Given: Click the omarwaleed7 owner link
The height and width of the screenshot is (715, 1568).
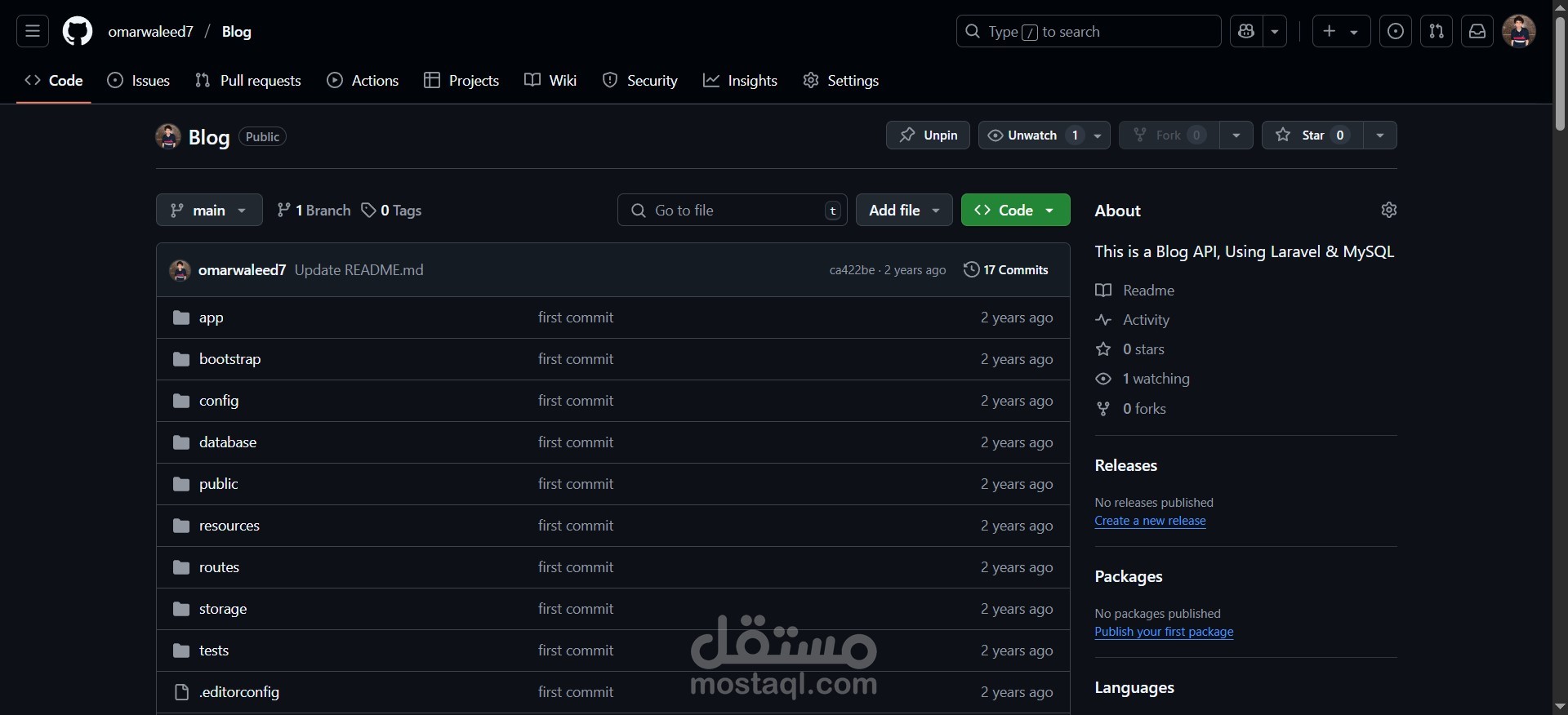Looking at the screenshot, I should click(x=151, y=32).
